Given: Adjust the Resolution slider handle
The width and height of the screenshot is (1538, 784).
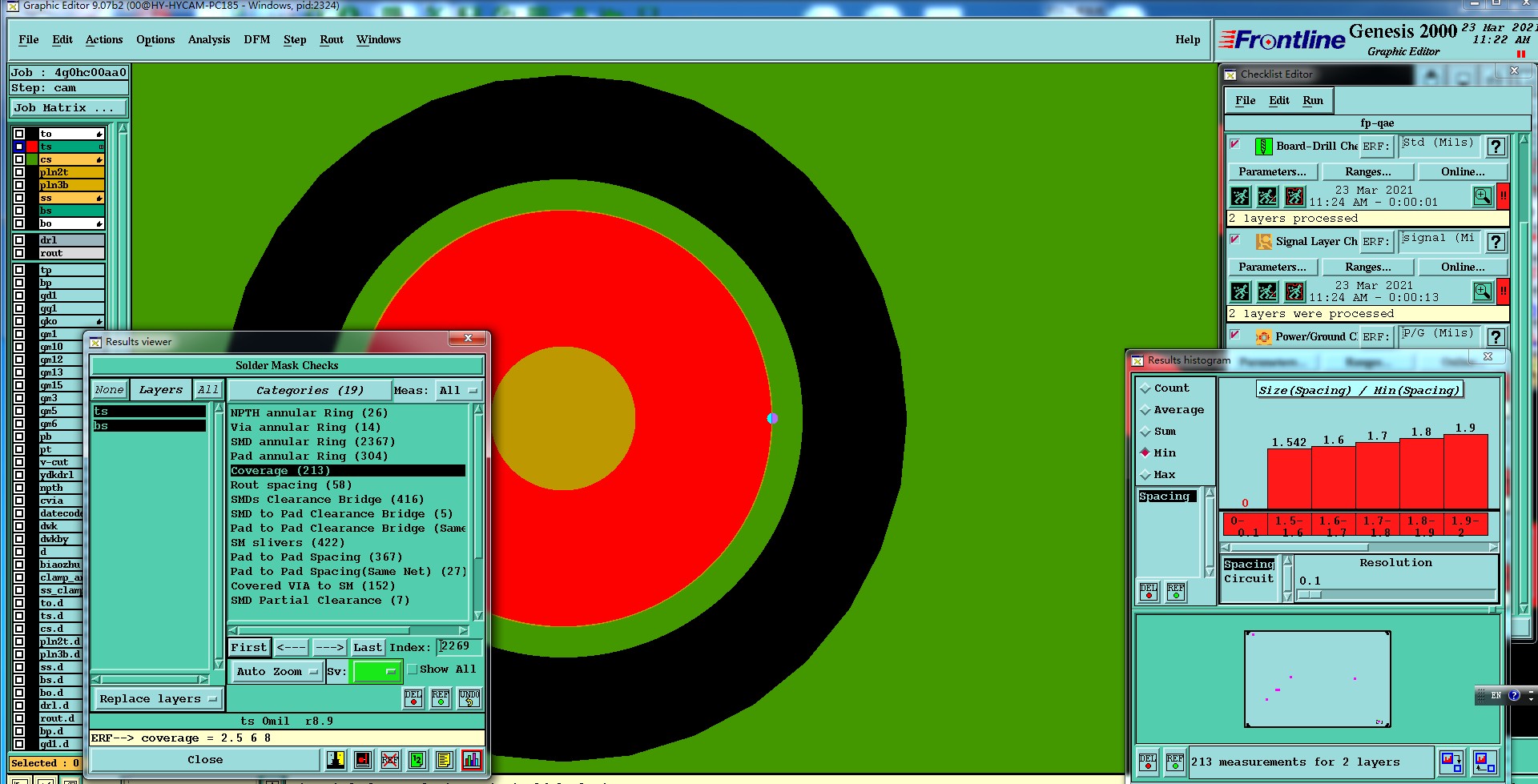Looking at the screenshot, I should pos(1310,595).
